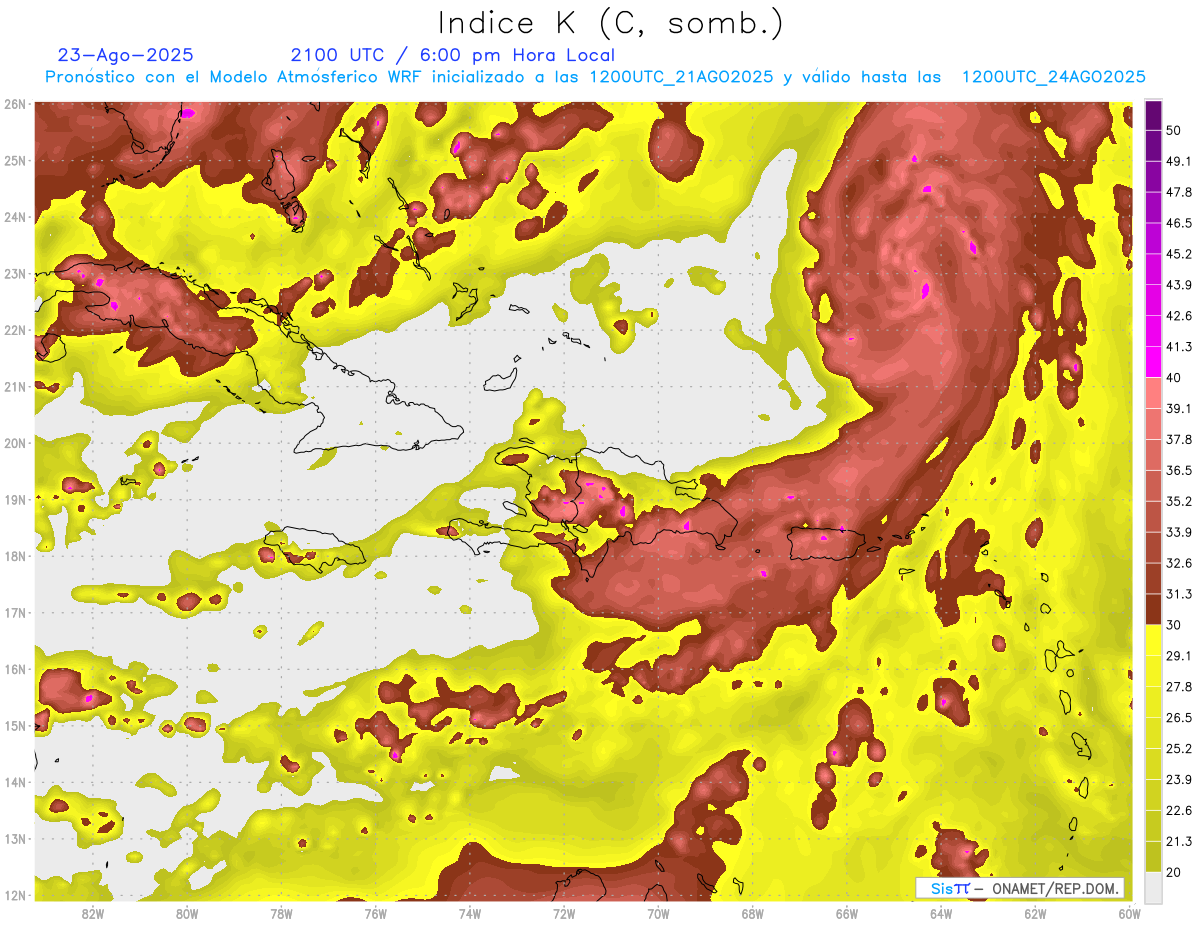1200x927 pixels.
Task: Click the legend value "49.1"
Action: pyautogui.click(x=1179, y=162)
